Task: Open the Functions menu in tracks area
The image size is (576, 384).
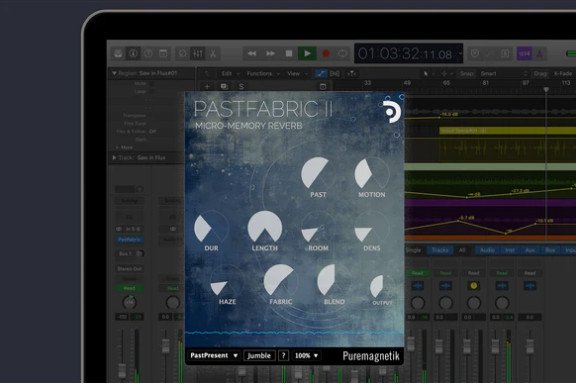Action: 262,73
